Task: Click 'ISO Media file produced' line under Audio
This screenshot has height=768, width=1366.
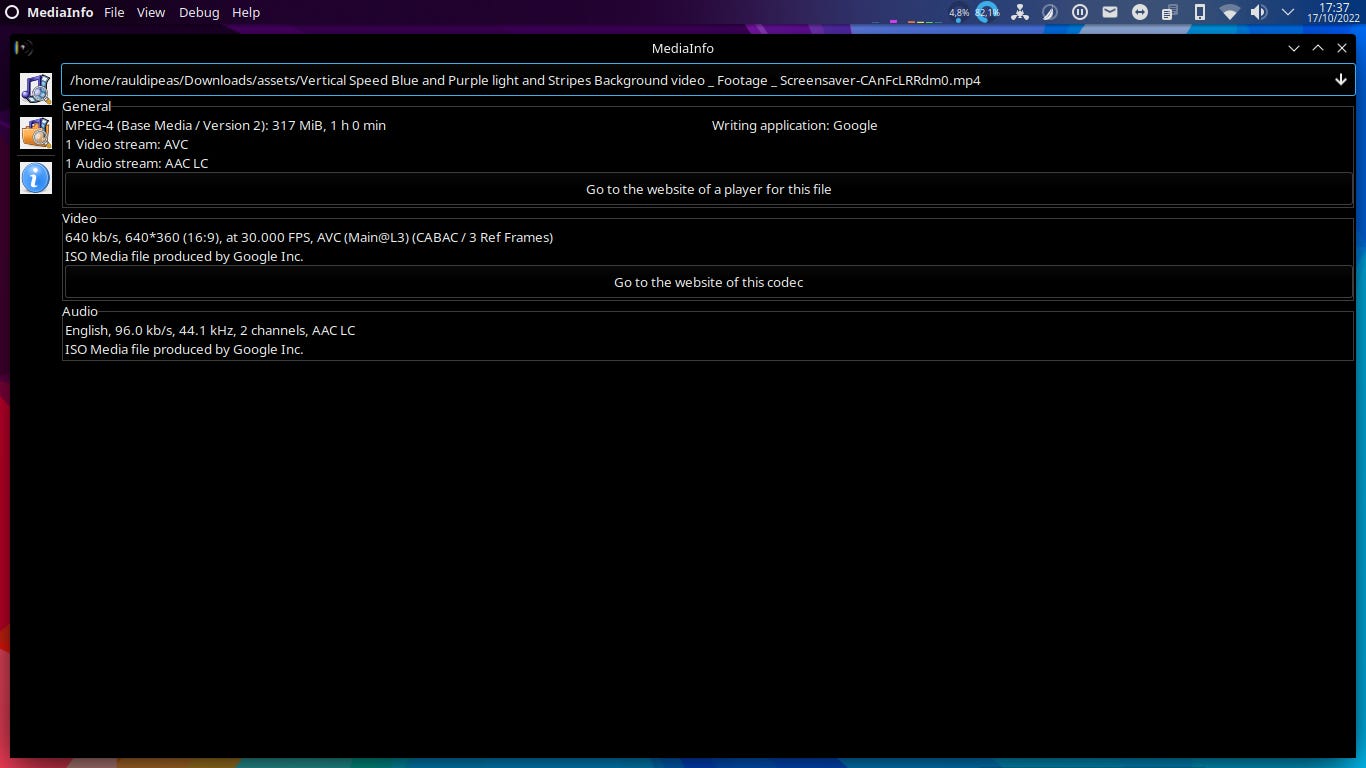Action: coord(184,349)
